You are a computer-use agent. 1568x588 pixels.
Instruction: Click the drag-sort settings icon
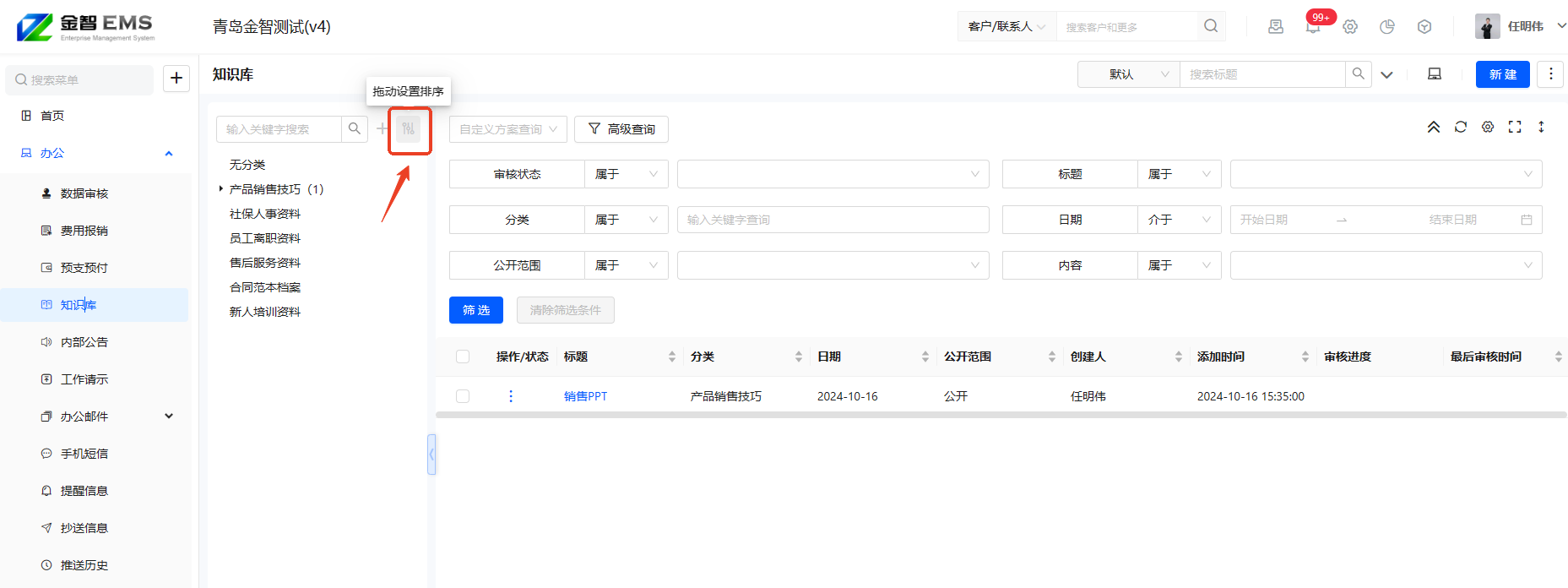pyautogui.click(x=409, y=128)
